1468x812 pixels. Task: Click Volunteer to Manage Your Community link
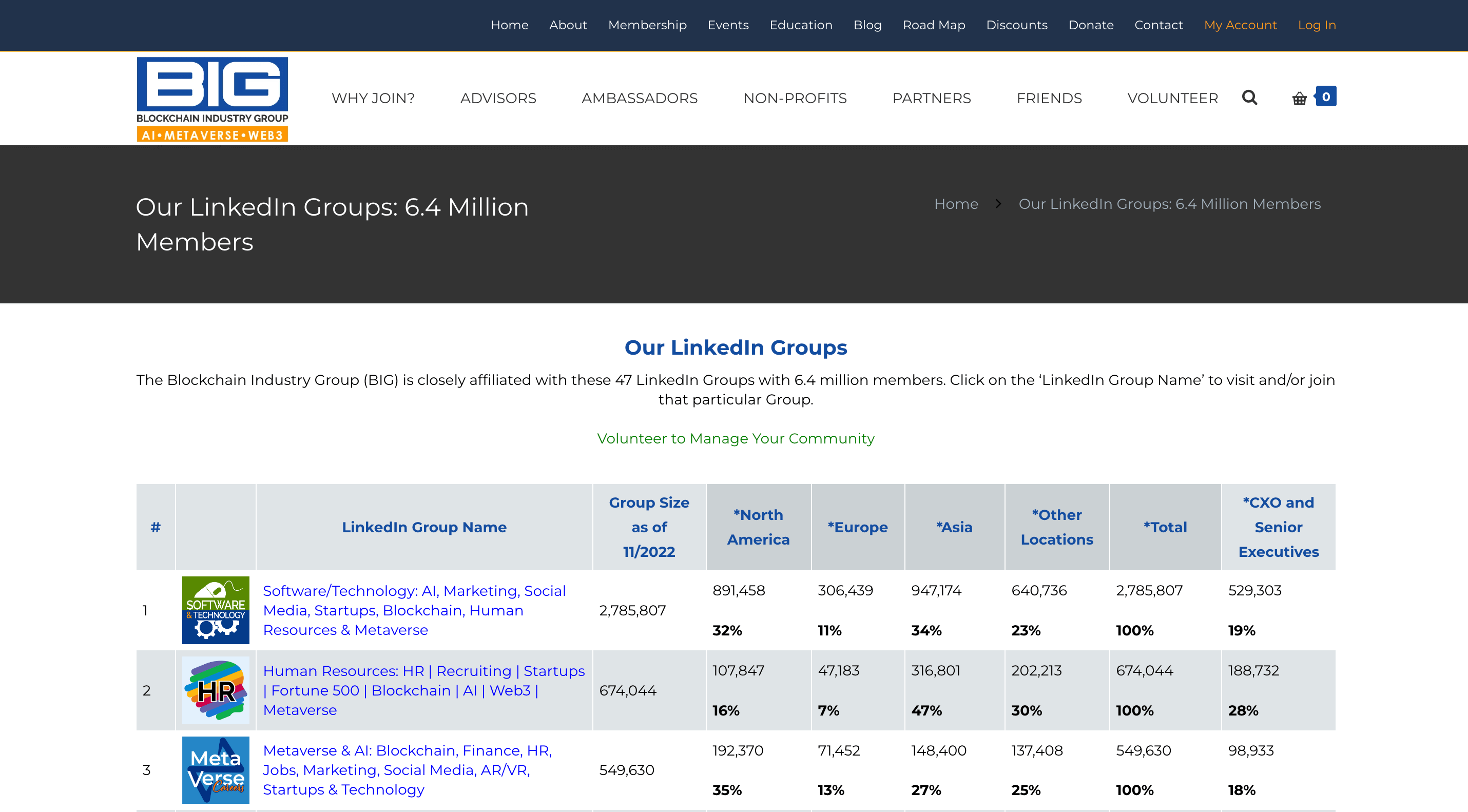735,439
